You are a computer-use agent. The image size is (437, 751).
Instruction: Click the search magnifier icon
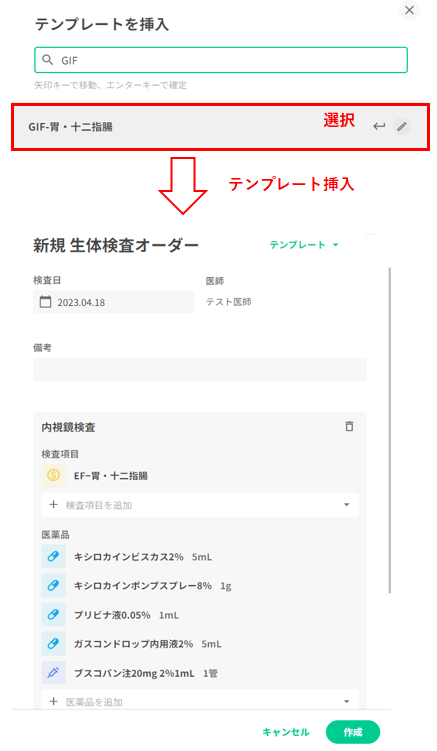[47, 60]
